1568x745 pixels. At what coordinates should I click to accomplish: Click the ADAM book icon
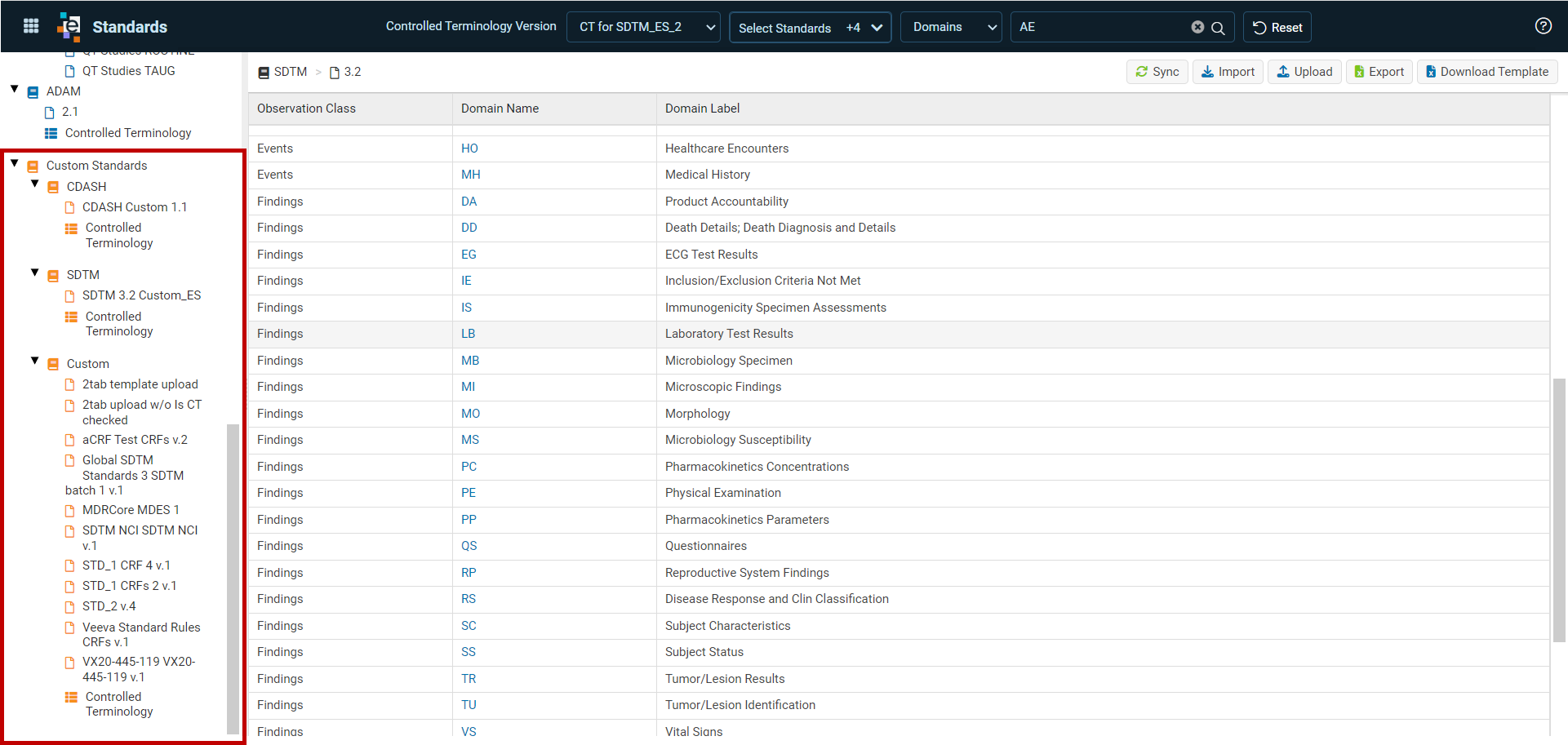pyautogui.click(x=33, y=92)
